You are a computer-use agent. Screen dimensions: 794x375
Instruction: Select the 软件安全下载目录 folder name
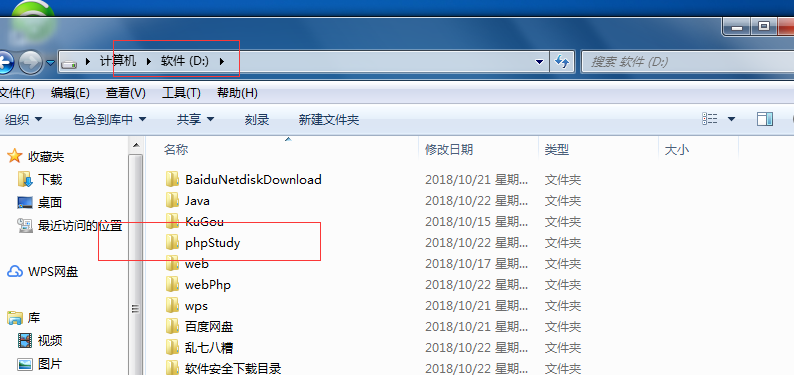click(233, 368)
